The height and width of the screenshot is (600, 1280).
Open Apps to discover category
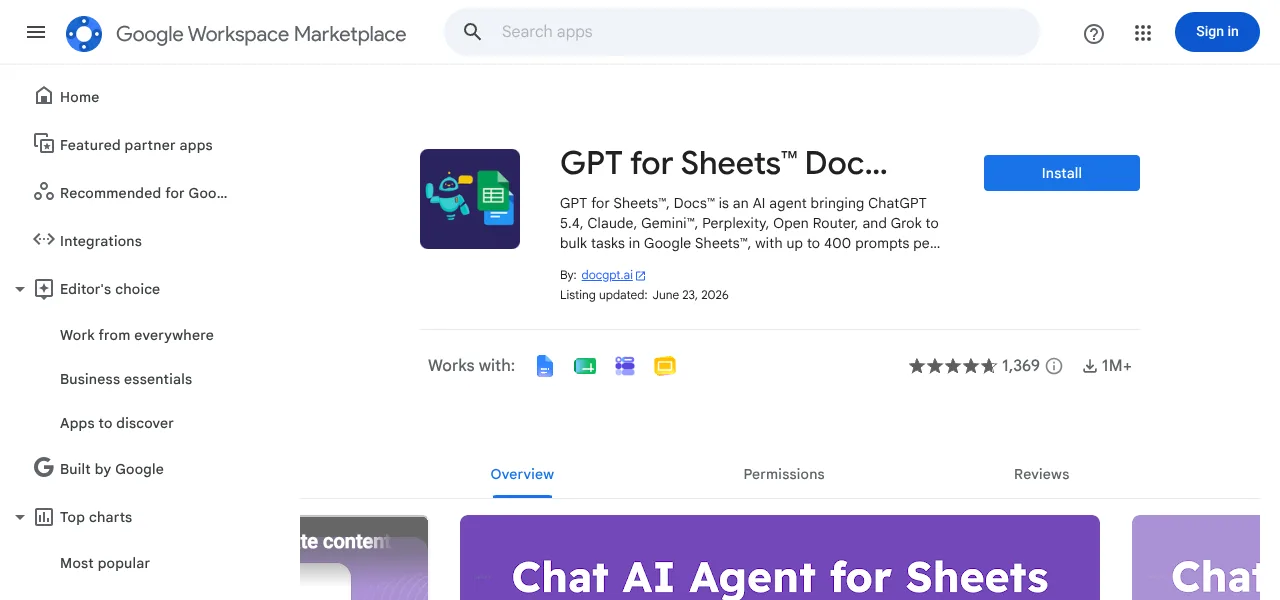tap(117, 423)
